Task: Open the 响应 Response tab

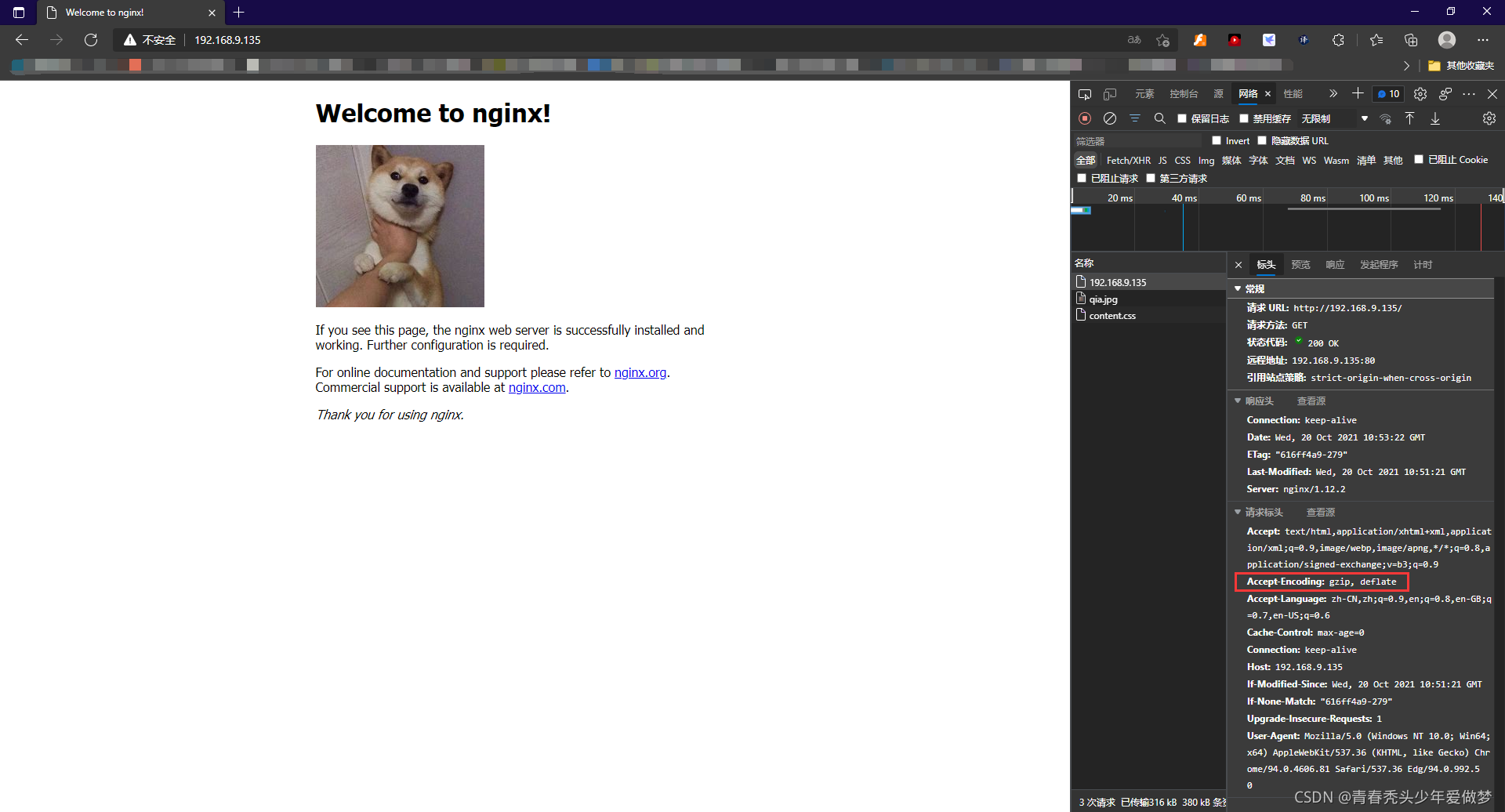Action: click(1335, 265)
